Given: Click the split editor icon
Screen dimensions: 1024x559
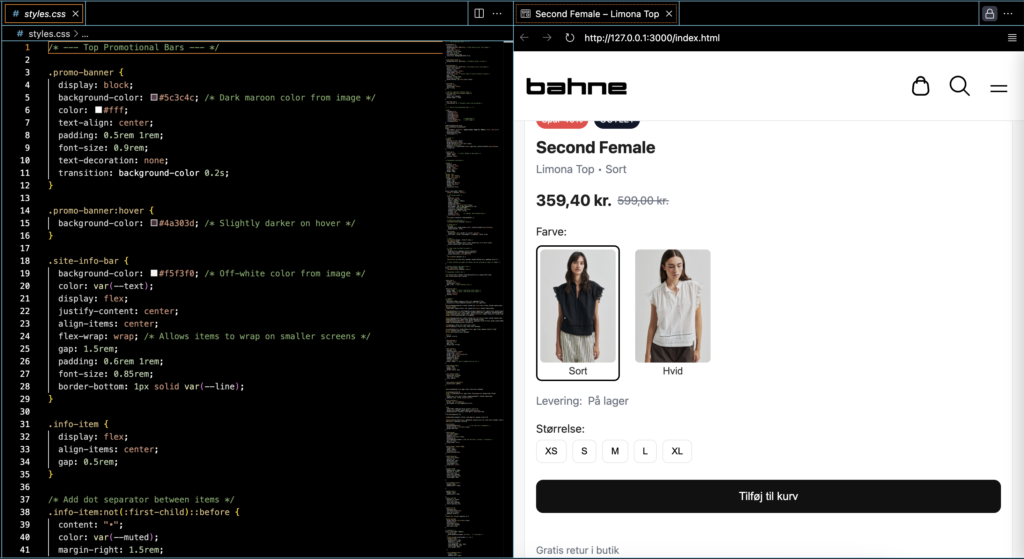Looking at the screenshot, I should tap(479, 13).
